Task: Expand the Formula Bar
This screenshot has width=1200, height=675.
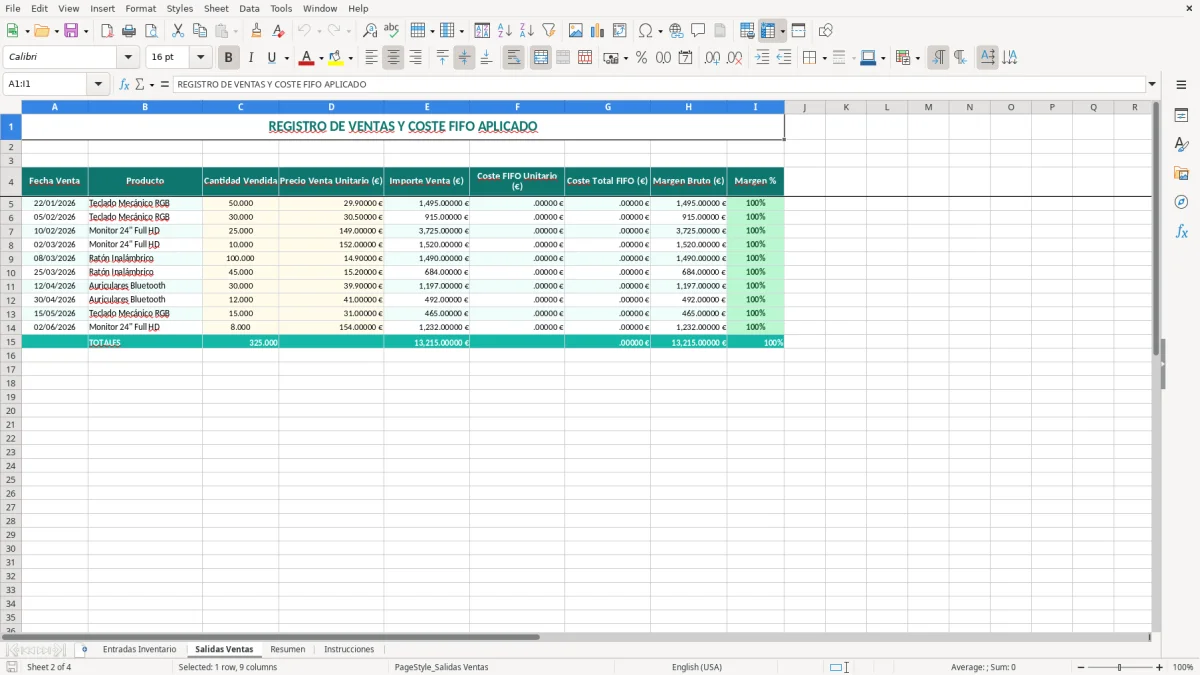Action: [x=1152, y=84]
